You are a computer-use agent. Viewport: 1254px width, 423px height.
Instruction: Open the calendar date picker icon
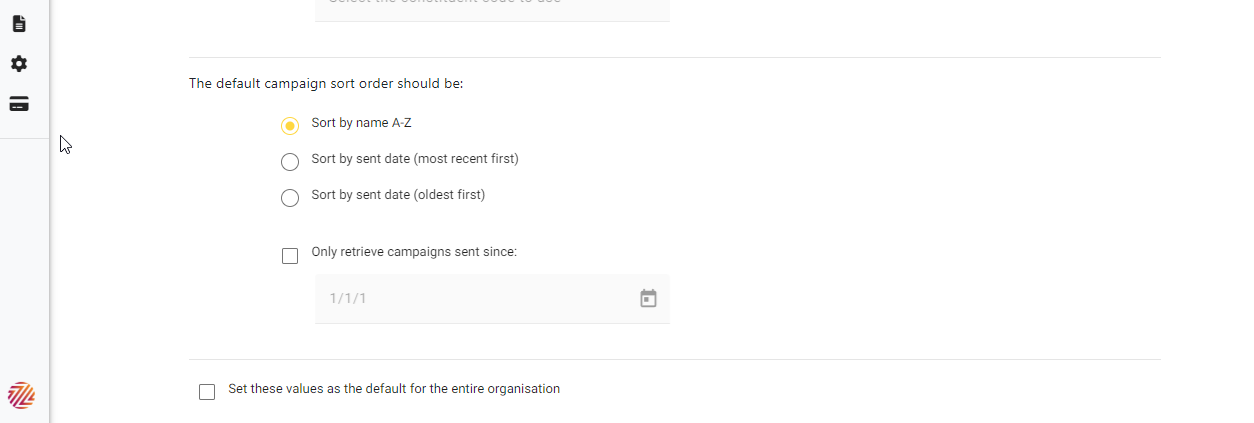[x=648, y=298]
